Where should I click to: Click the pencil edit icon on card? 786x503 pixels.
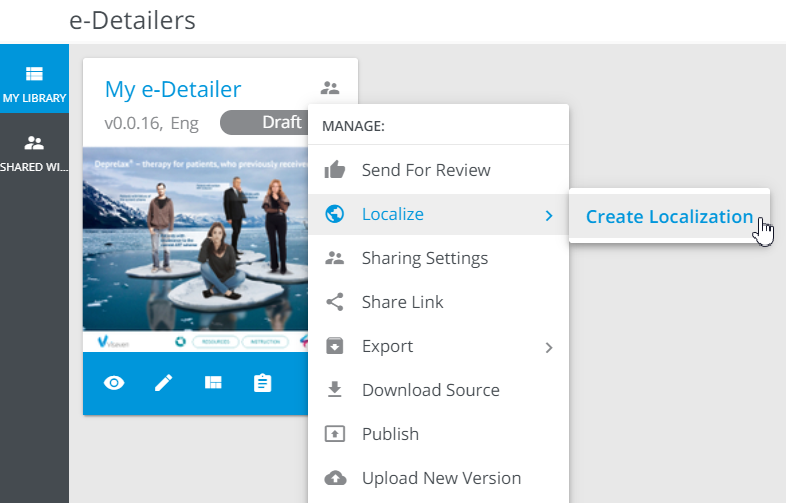pyautogui.click(x=163, y=383)
